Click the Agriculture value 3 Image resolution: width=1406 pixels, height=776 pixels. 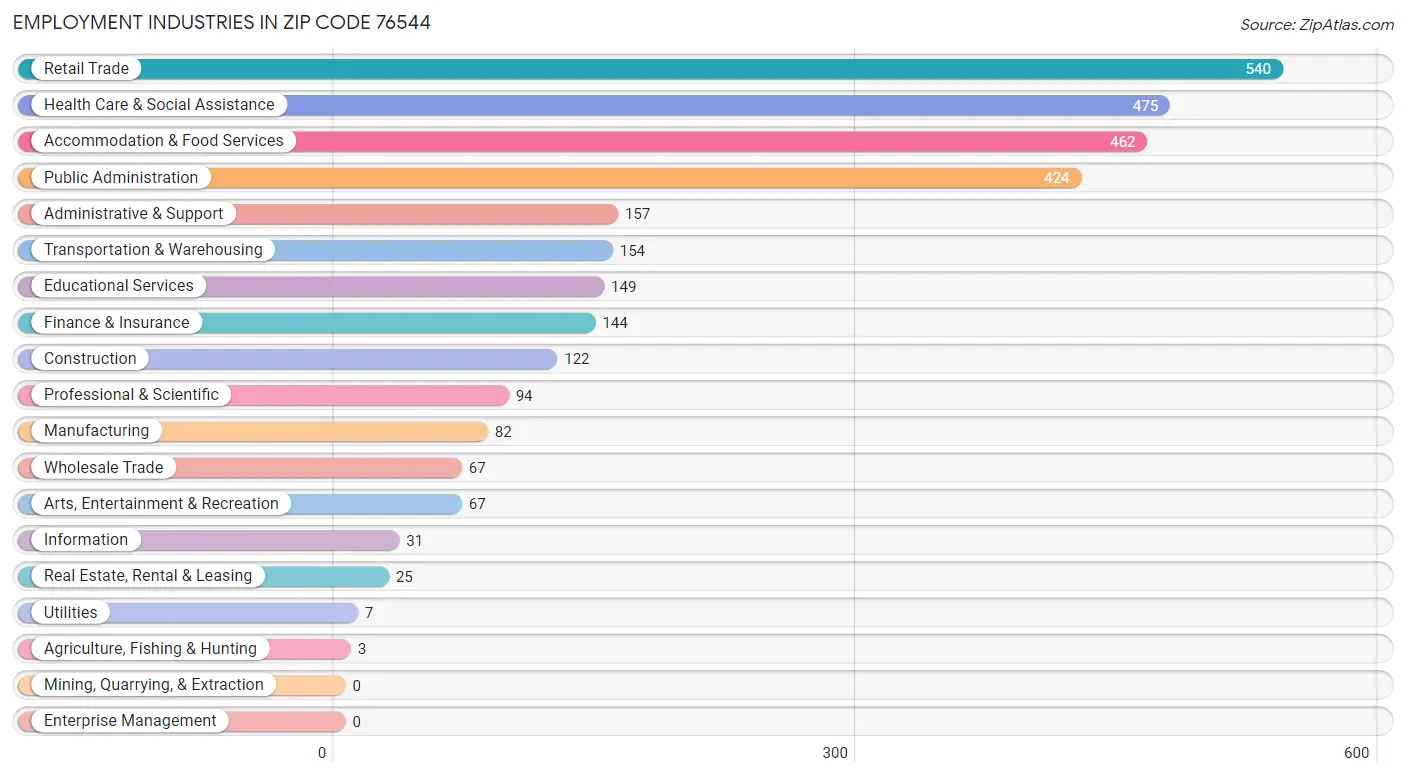[361, 649]
